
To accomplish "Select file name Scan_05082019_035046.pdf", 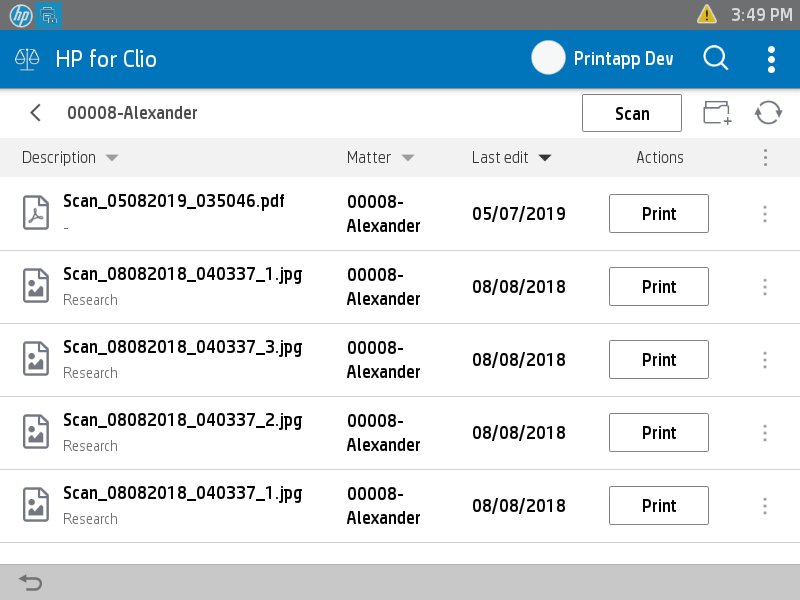I will 173,202.
